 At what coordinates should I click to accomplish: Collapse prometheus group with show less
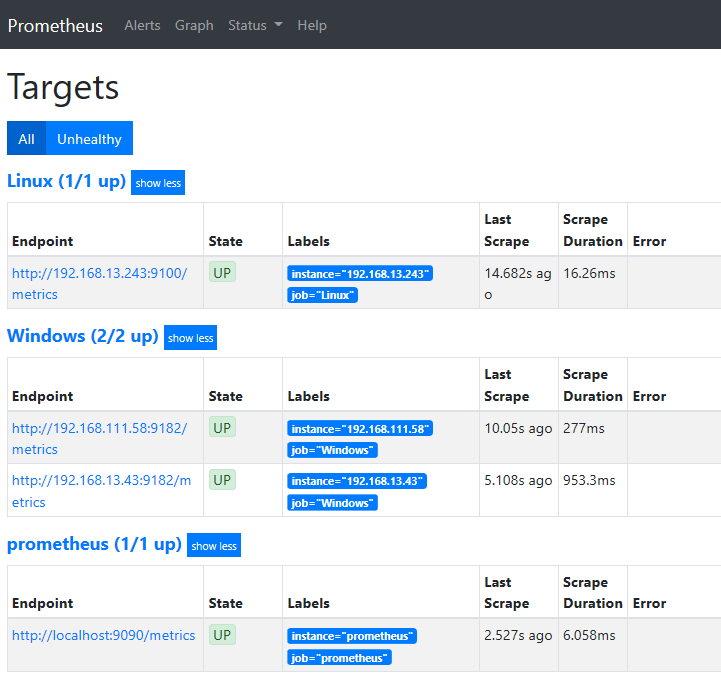click(214, 545)
